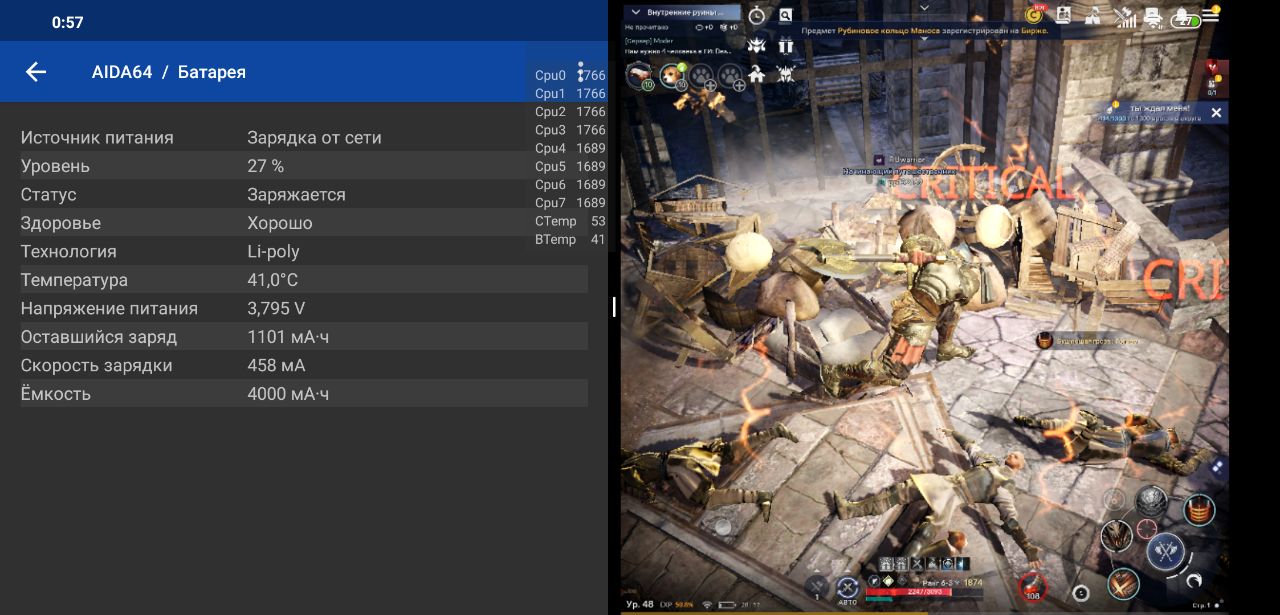Select the 'Оставшийся заряд' 1101 мА·ч row

pyautogui.click(x=304, y=337)
